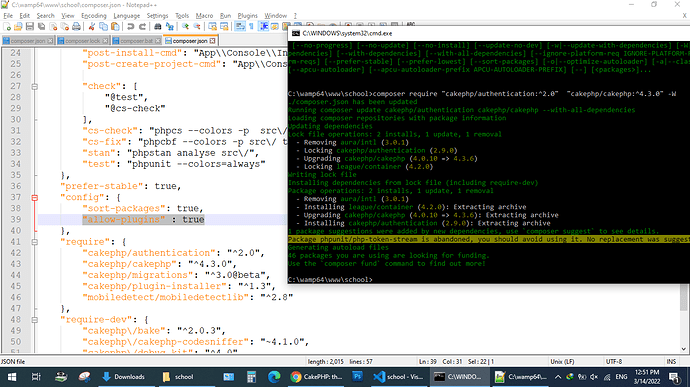The width and height of the screenshot is (690, 387).
Task: Open the Macro menu
Action: pyautogui.click(x=204, y=15)
